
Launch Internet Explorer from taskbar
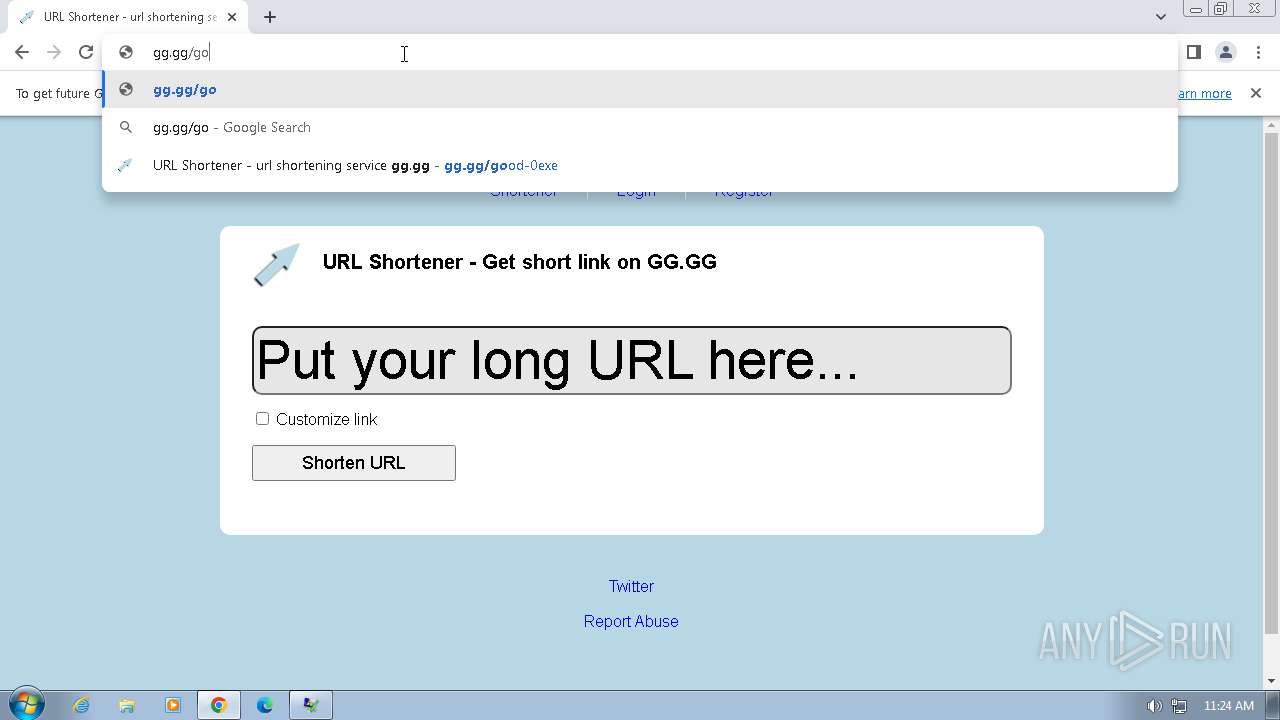pos(81,705)
